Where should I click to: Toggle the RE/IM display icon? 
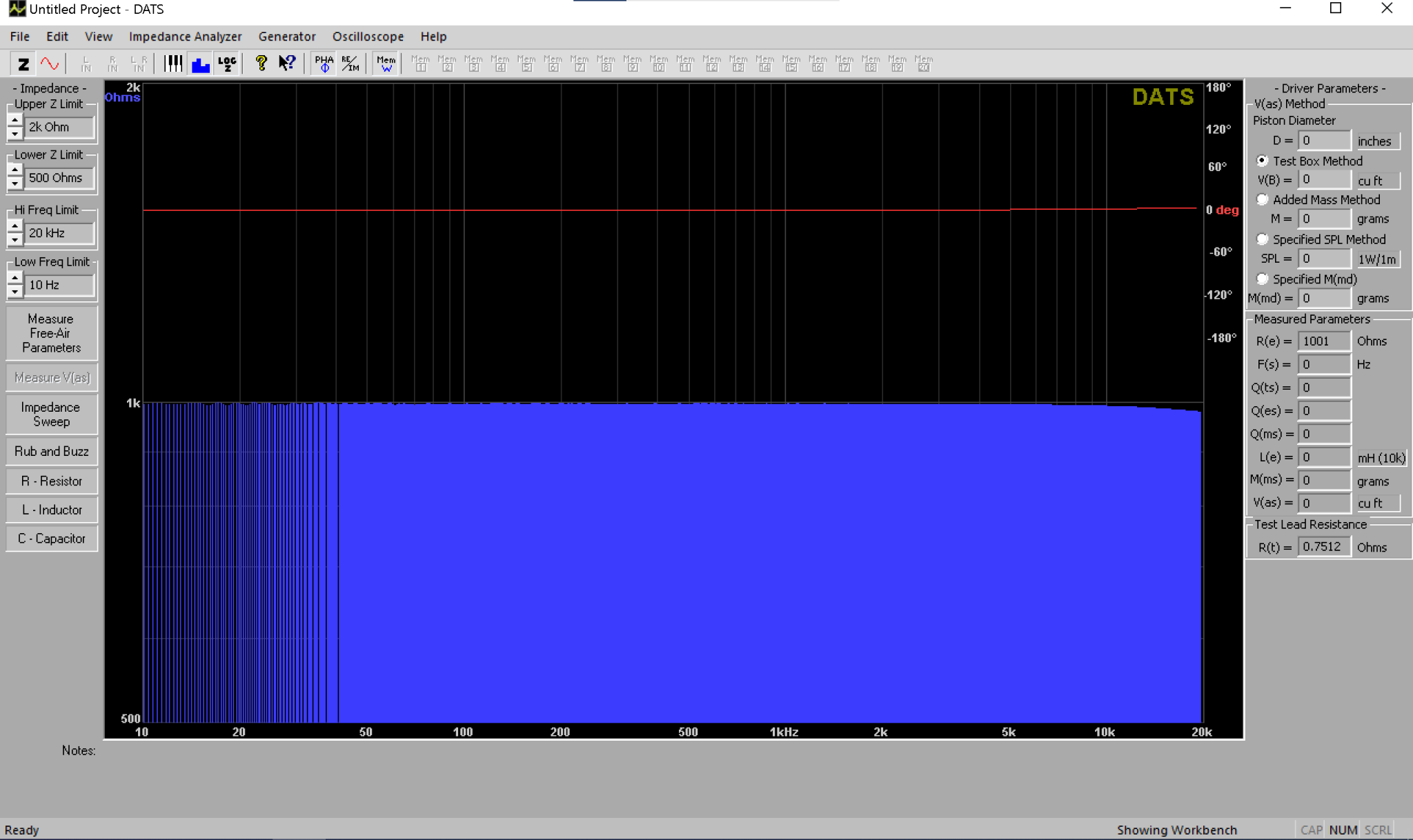click(350, 64)
